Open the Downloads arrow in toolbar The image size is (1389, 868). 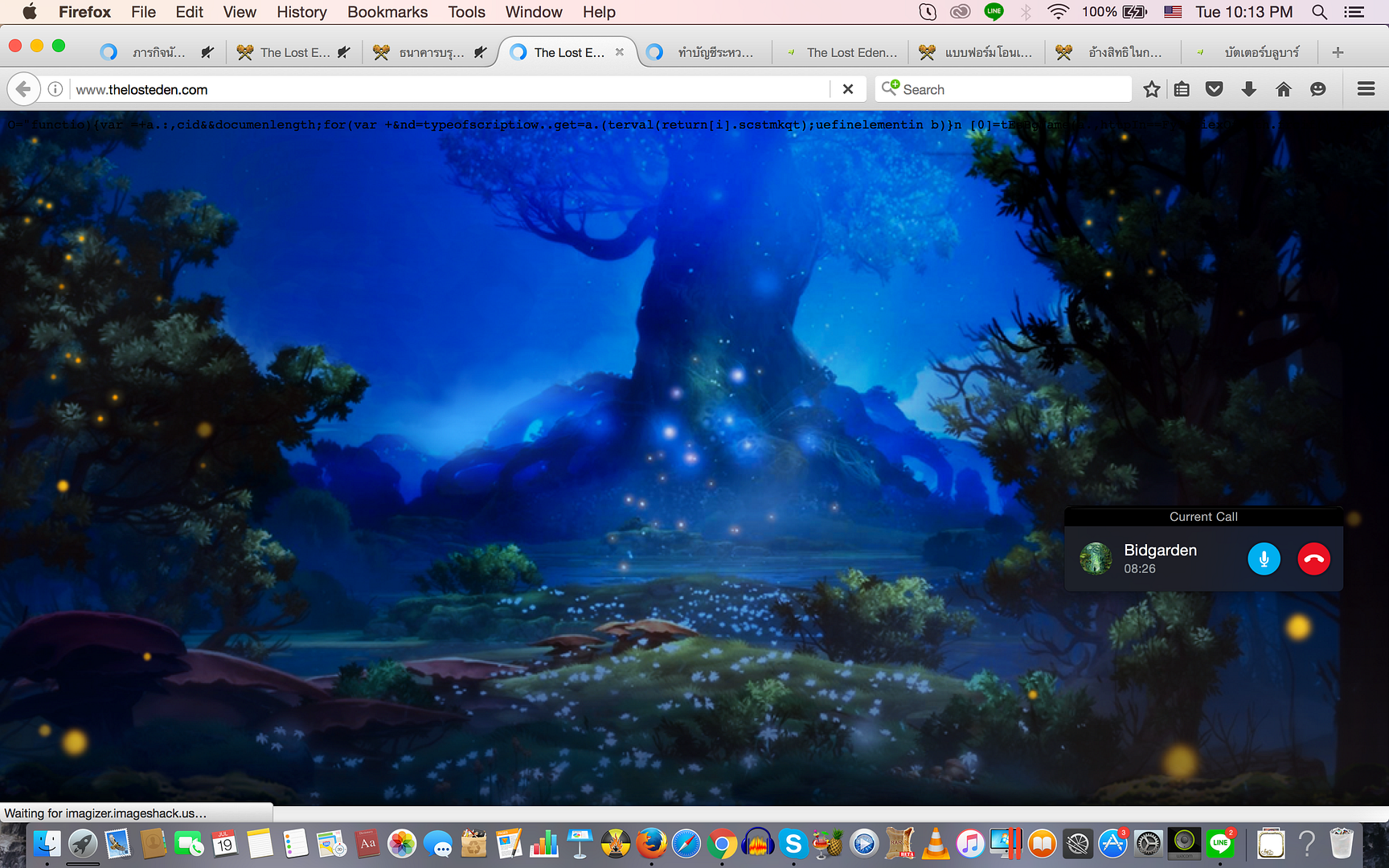point(1248,89)
